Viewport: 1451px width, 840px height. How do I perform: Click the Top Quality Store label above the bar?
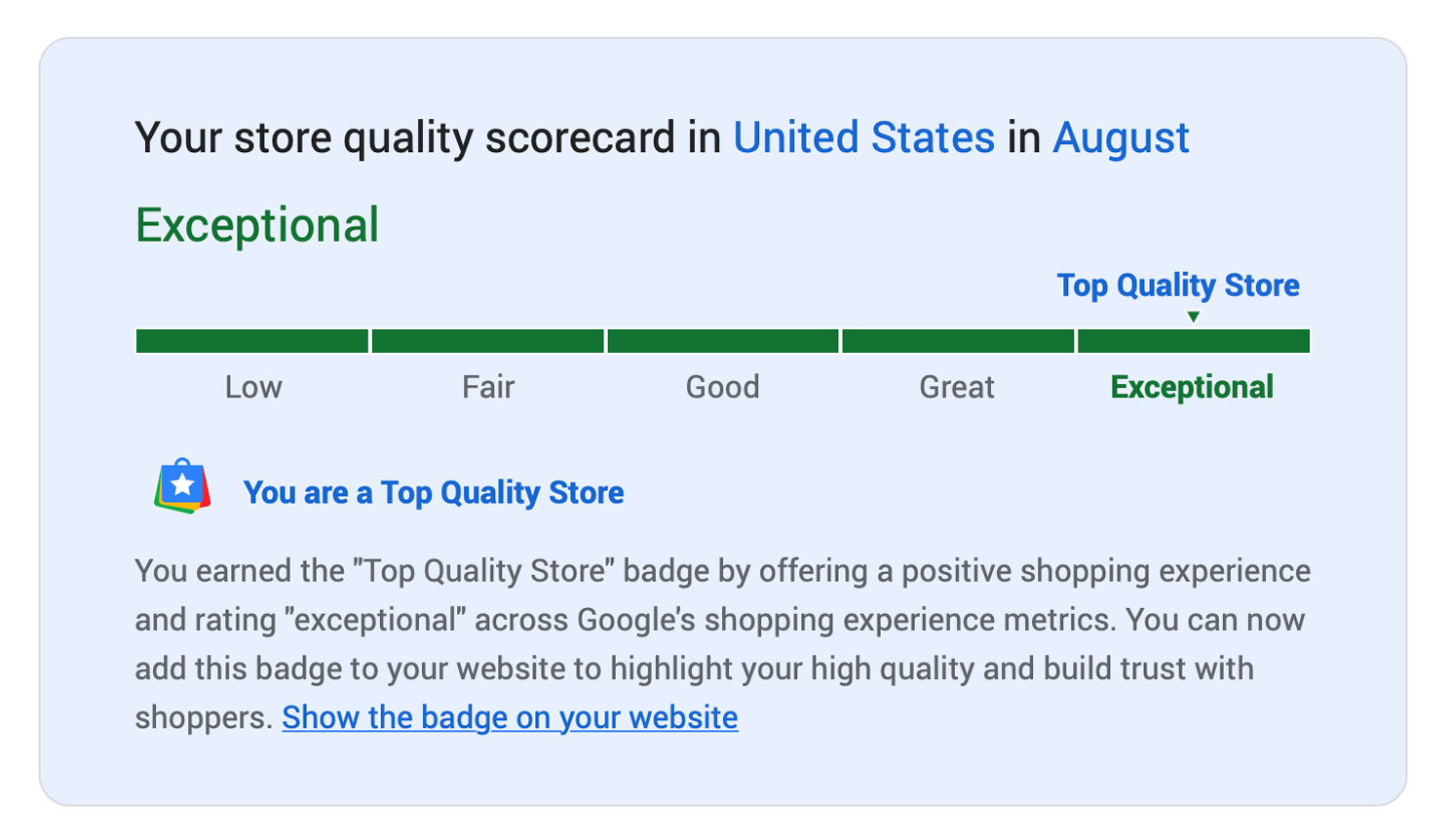(1178, 286)
